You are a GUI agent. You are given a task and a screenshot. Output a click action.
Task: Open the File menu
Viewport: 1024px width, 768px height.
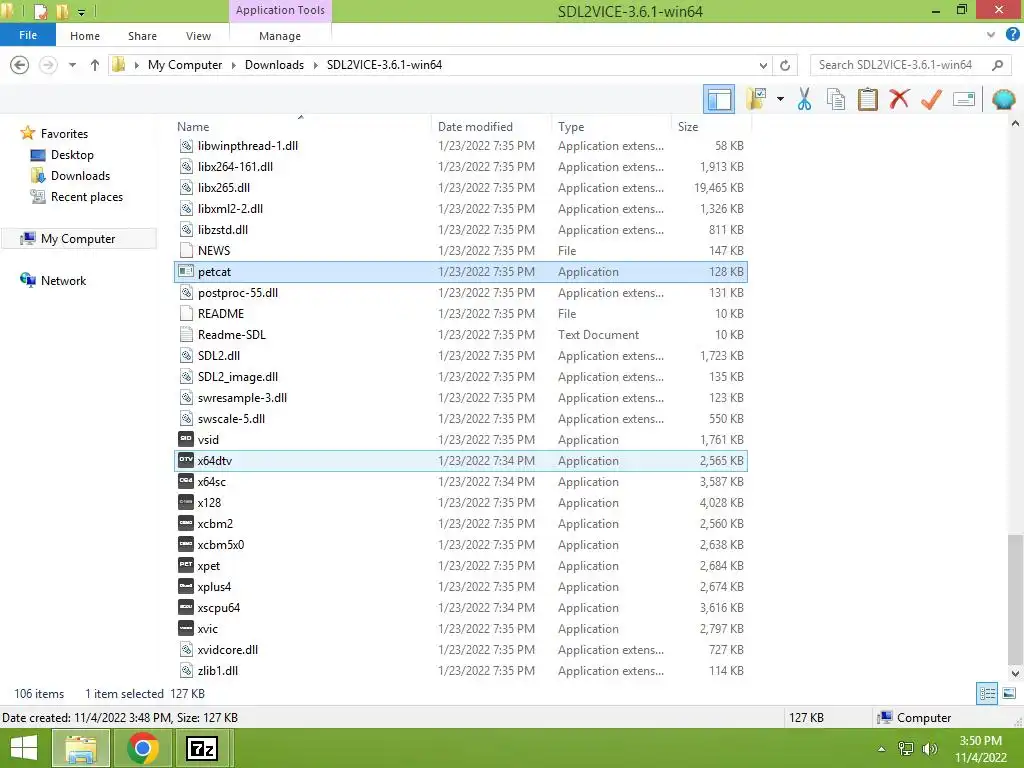(28, 35)
